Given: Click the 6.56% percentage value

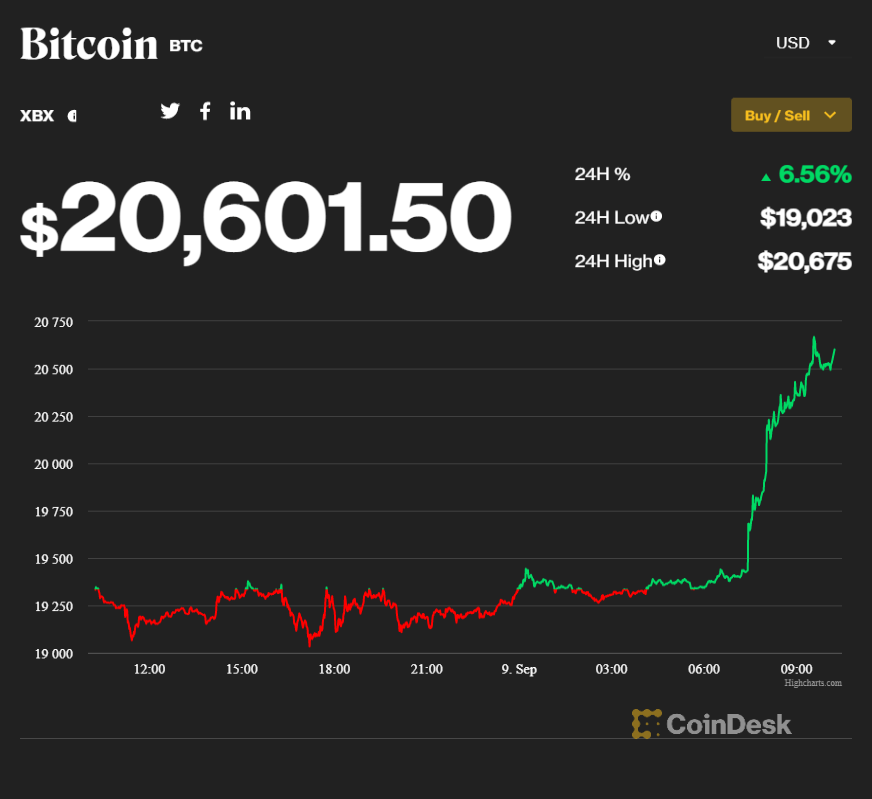Looking at the screenshot, I should pos(812,174).
